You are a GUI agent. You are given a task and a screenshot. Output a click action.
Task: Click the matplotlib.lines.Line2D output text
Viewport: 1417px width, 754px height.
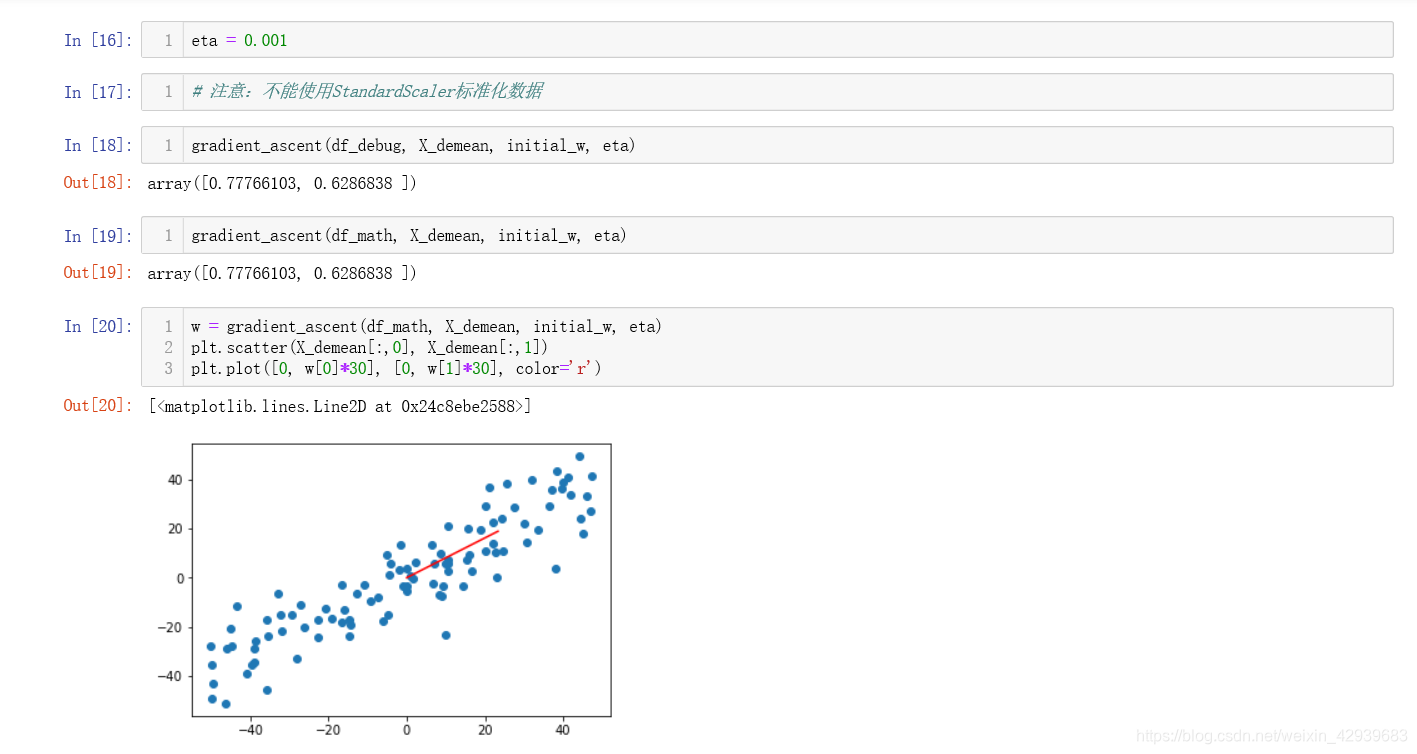tap(340, 406)
